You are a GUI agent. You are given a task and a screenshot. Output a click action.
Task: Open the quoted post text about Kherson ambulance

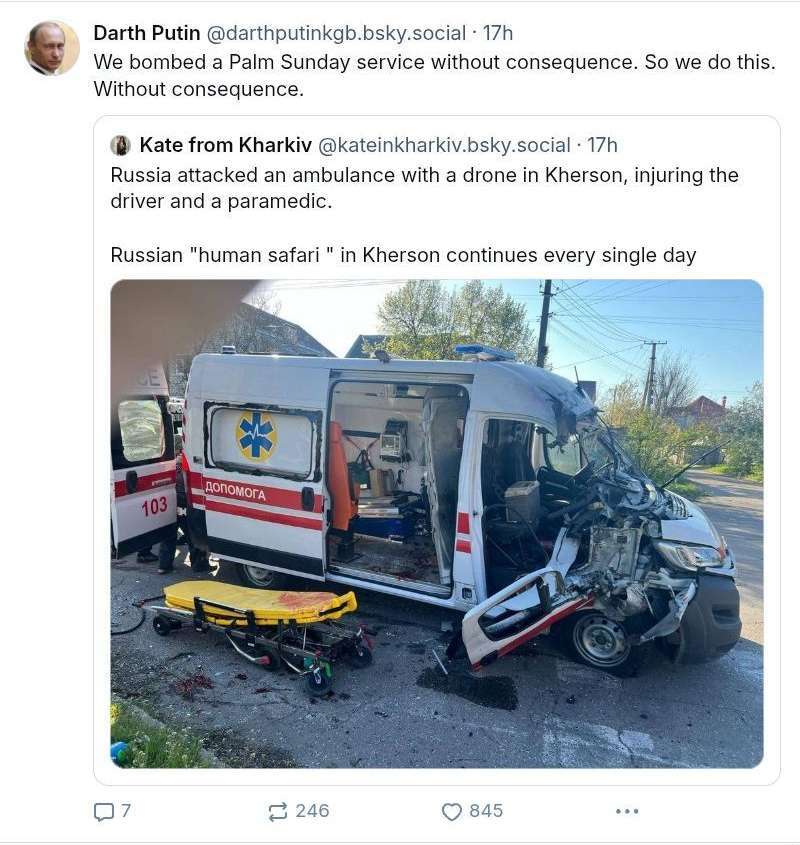pyautogui.click(x=424, y=188)
